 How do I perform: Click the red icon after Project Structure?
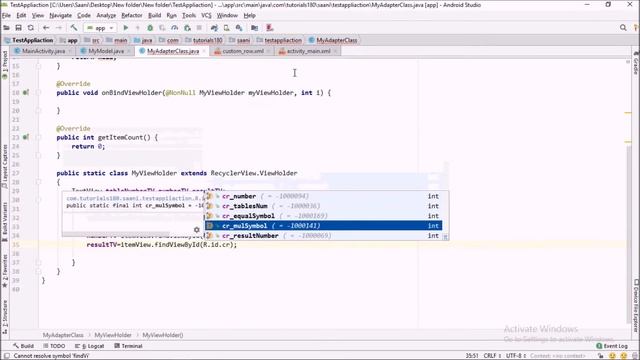(x=269, y=28)
